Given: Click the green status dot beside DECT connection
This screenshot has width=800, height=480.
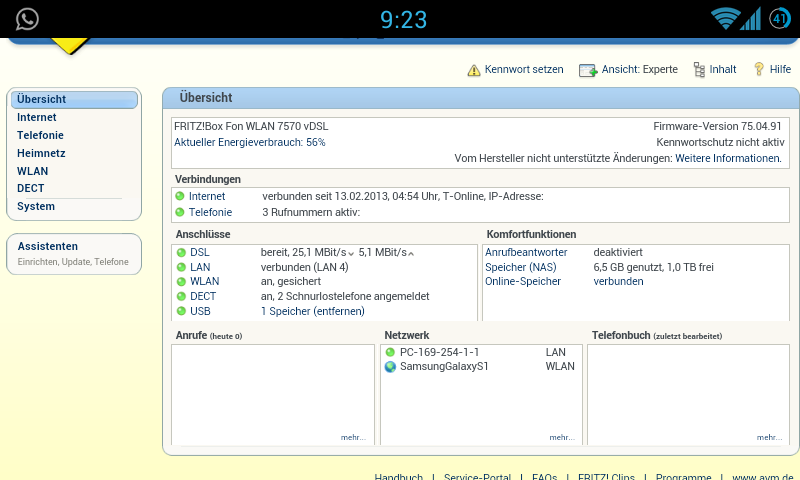Looking at the screenshot, I should point(181,296).
